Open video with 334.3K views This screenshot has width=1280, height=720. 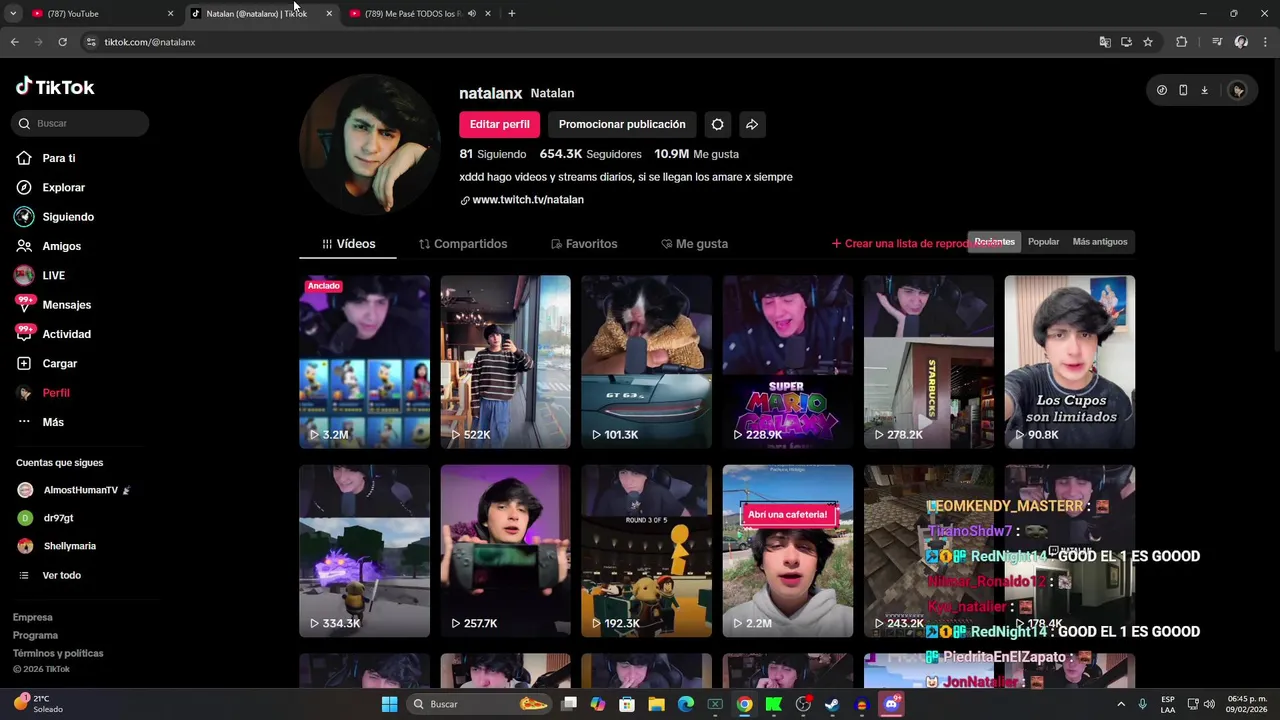(364, 551)
